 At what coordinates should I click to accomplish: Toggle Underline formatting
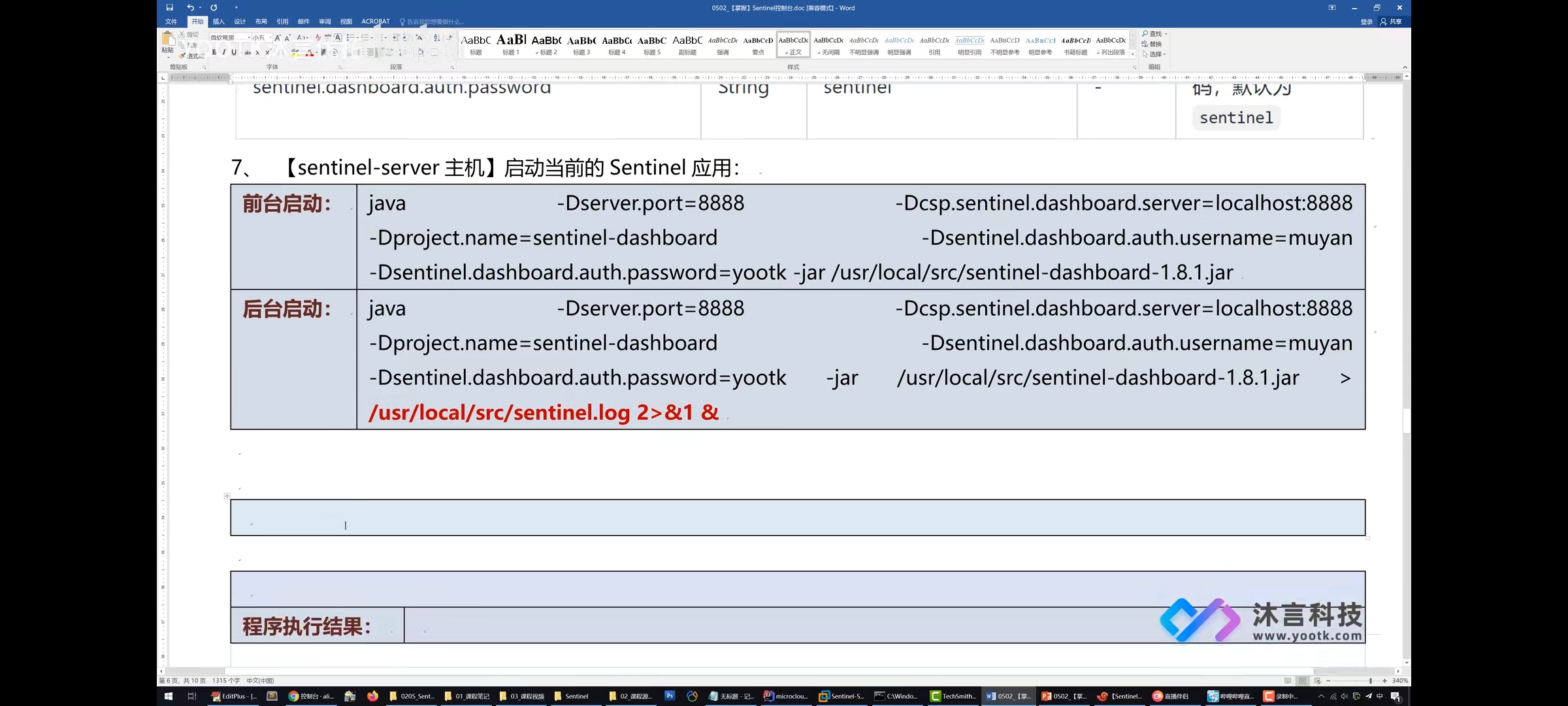[x=234, y=52]
